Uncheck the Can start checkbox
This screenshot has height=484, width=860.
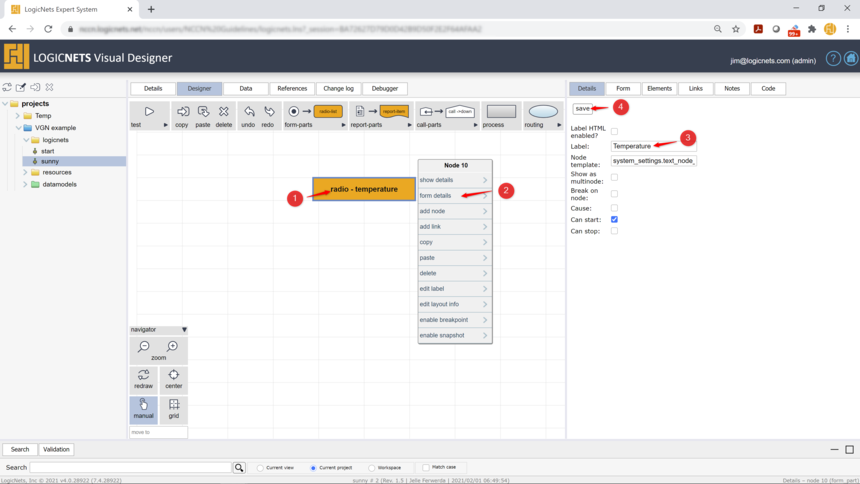coord(614,219)
